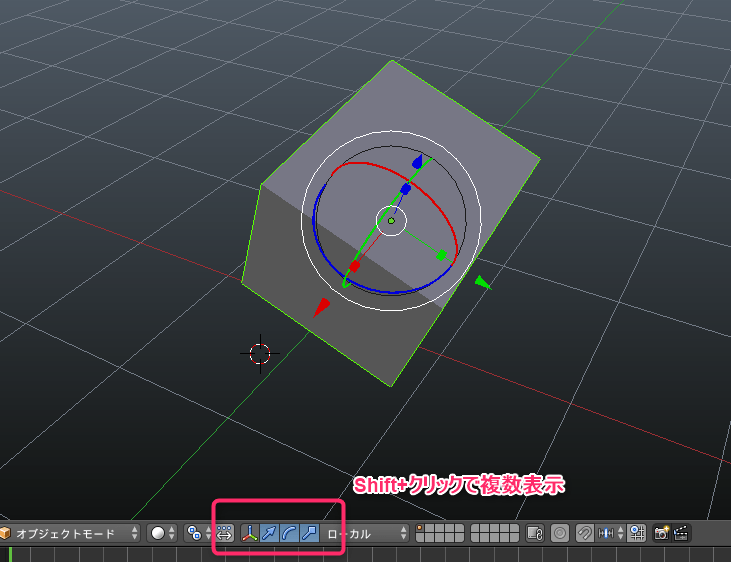
Task: Enable the rotate manipulator arc
Action: coord(289,534)
